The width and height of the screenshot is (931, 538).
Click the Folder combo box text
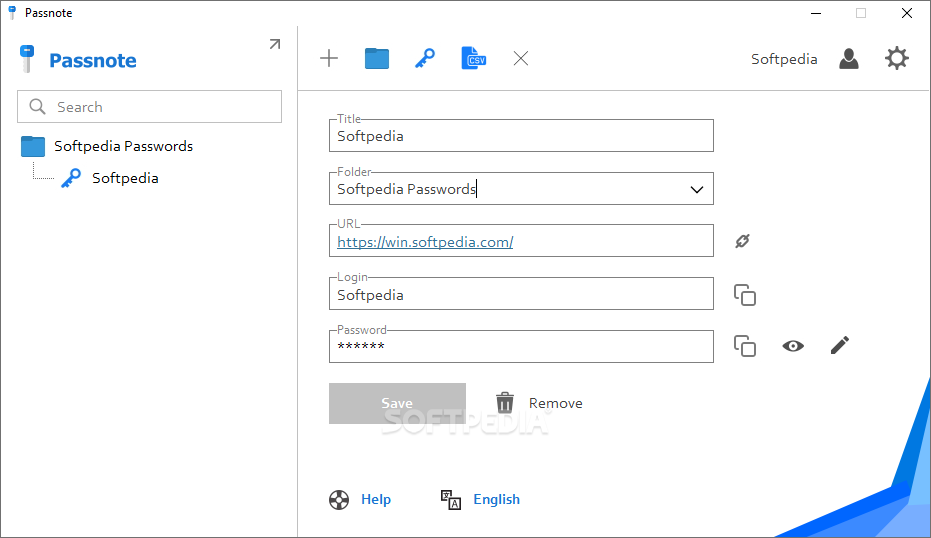coord(407,189)
